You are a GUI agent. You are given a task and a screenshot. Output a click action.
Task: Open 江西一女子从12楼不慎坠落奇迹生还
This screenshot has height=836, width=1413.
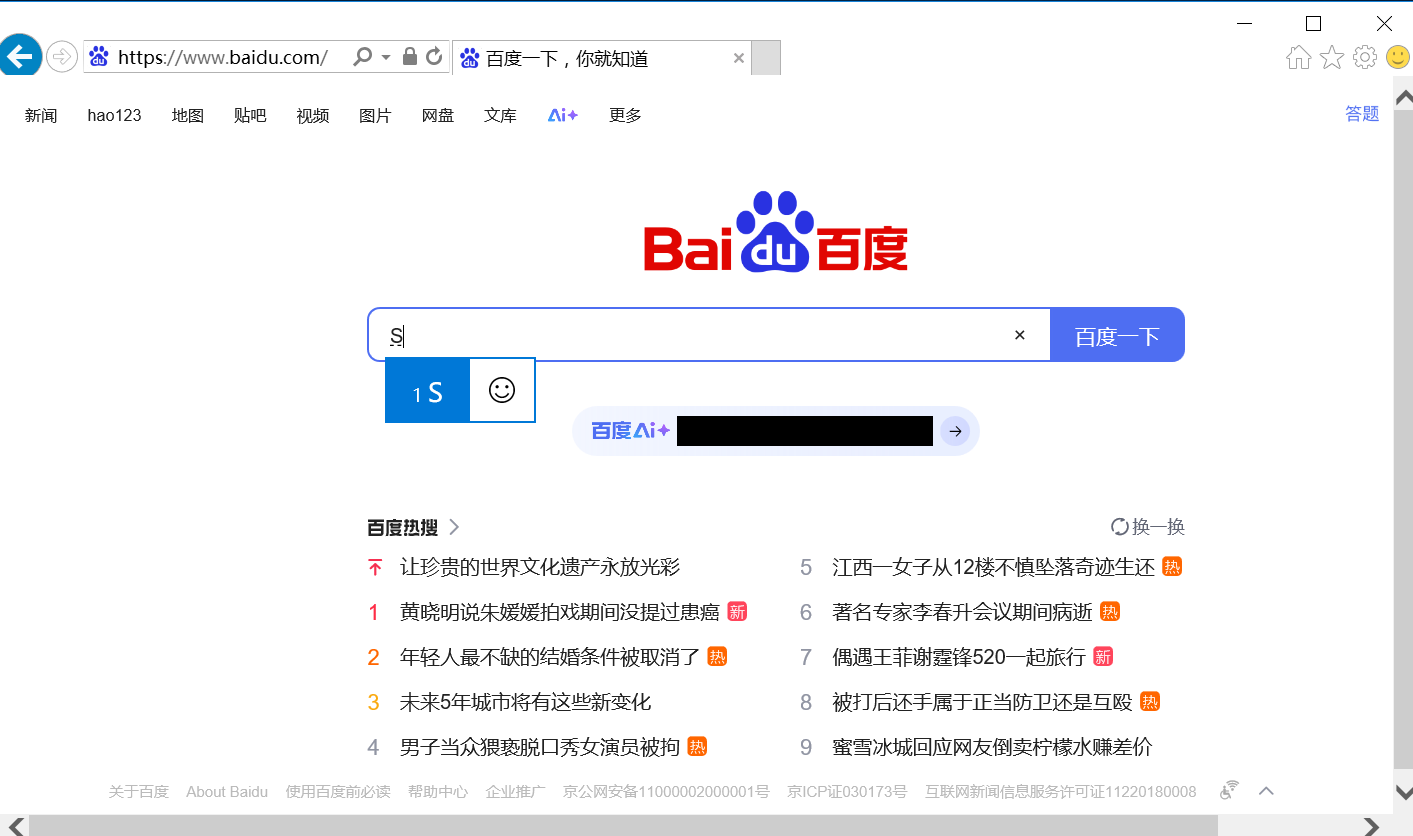pyautogui.click(x=994, y=567)
